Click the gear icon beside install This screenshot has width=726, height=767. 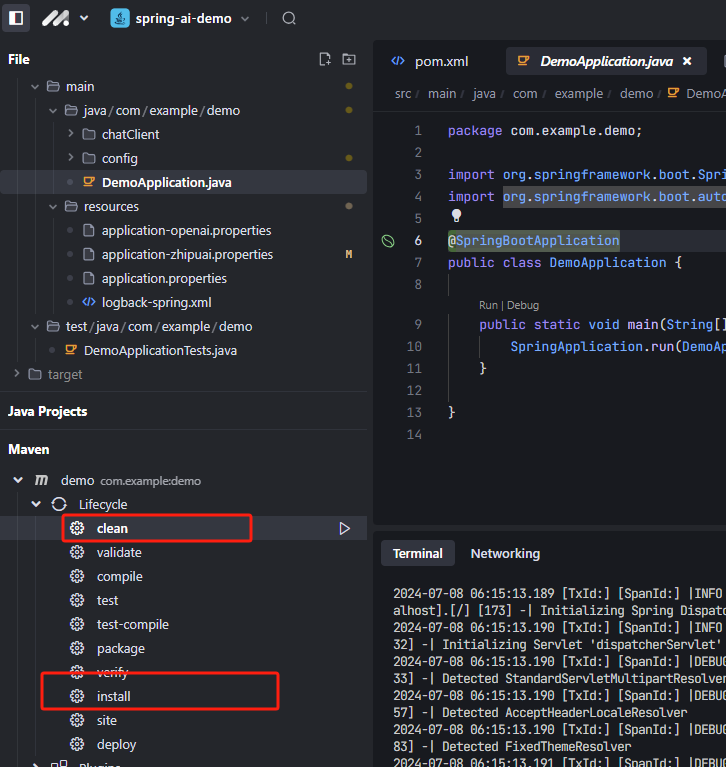(x=77, y=696)
